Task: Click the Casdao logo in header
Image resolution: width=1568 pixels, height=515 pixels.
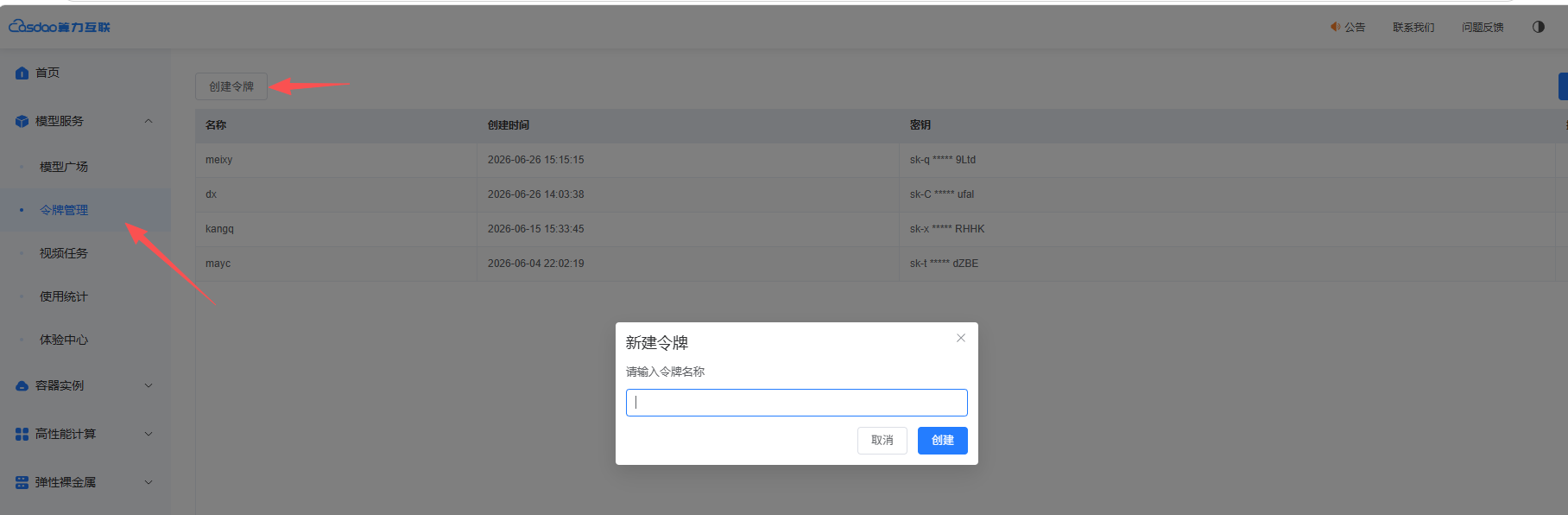Action: [60, 27]
